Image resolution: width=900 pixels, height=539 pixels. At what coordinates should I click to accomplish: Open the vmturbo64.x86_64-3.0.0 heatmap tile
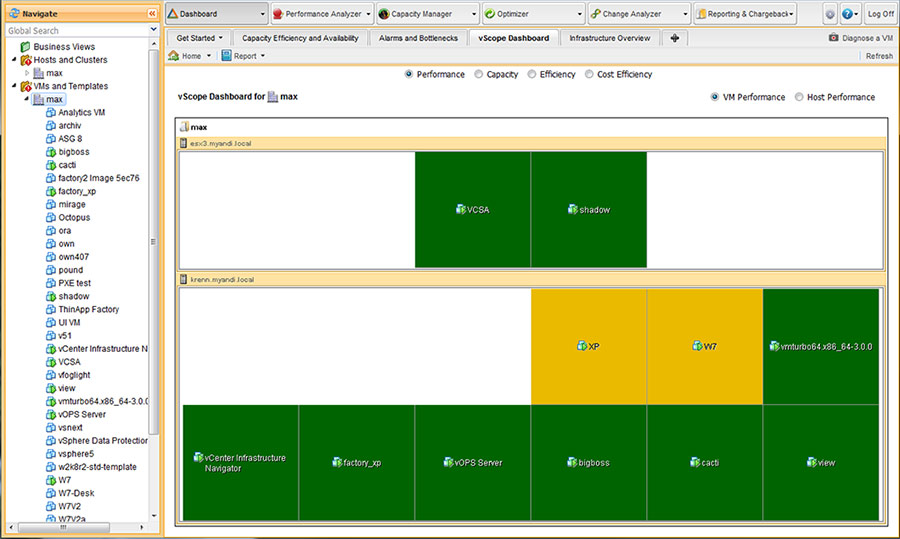coord(821,346)
